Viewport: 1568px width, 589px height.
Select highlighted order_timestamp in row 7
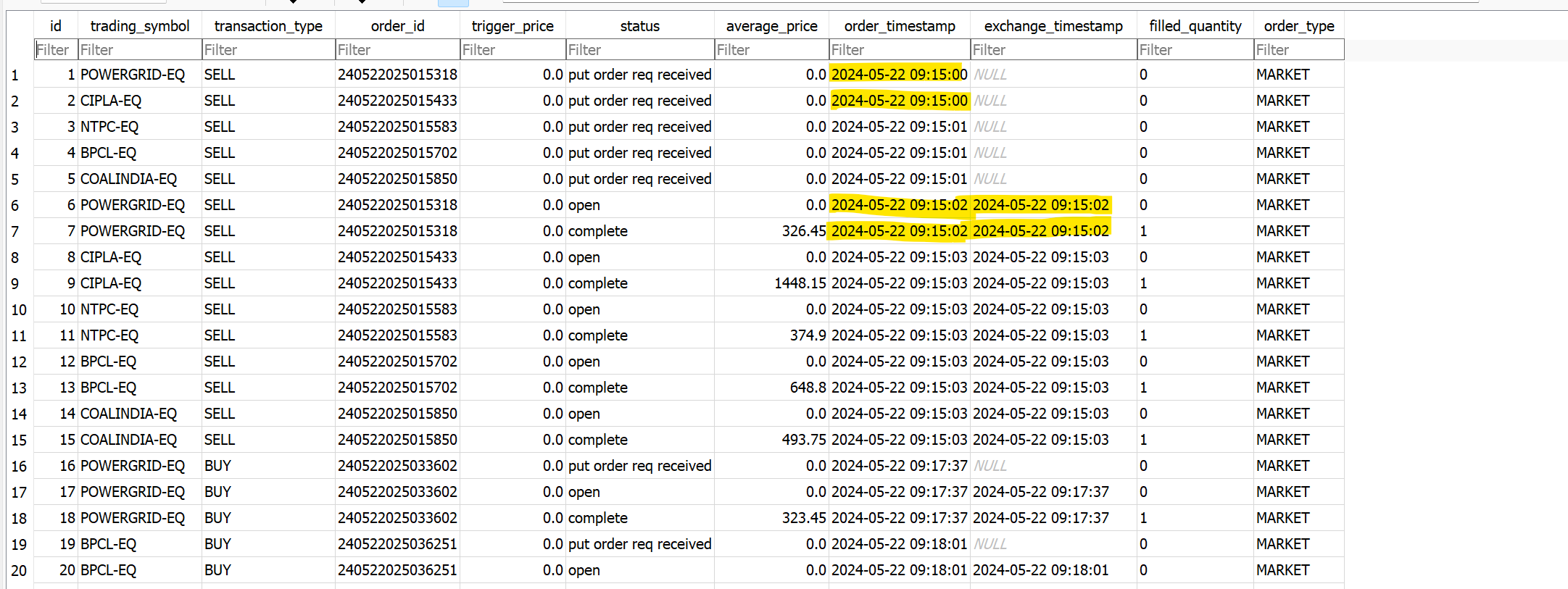pyautogui.click(x=900, y=231)
